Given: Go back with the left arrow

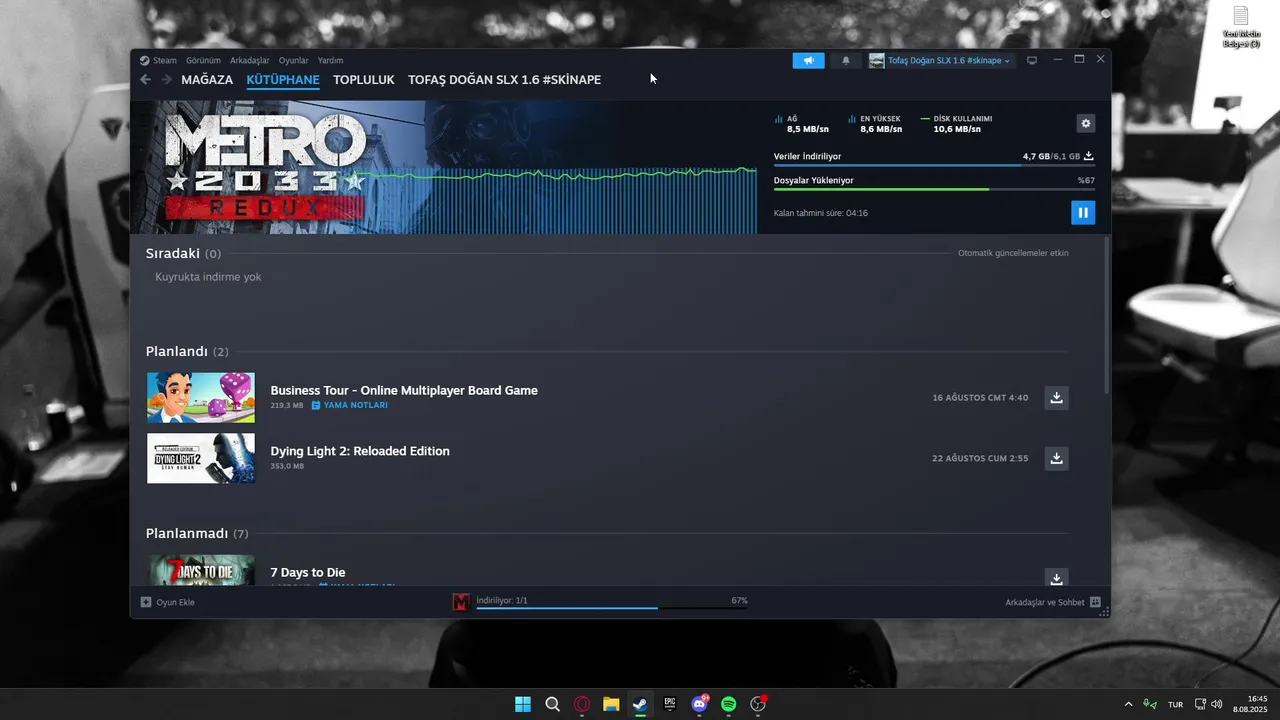Looking at the screenshot, I should (x=146, y=80).
